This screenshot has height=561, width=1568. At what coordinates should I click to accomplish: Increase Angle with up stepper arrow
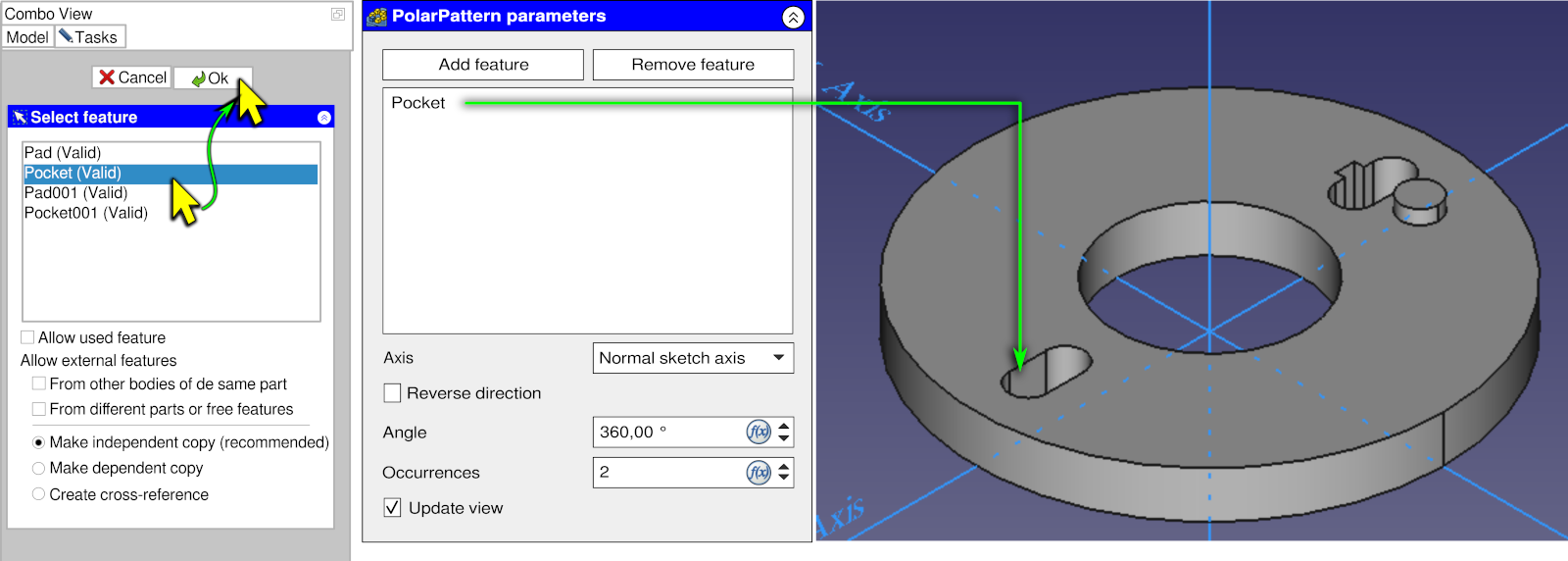pyautogui.click(x=784, y=427)
